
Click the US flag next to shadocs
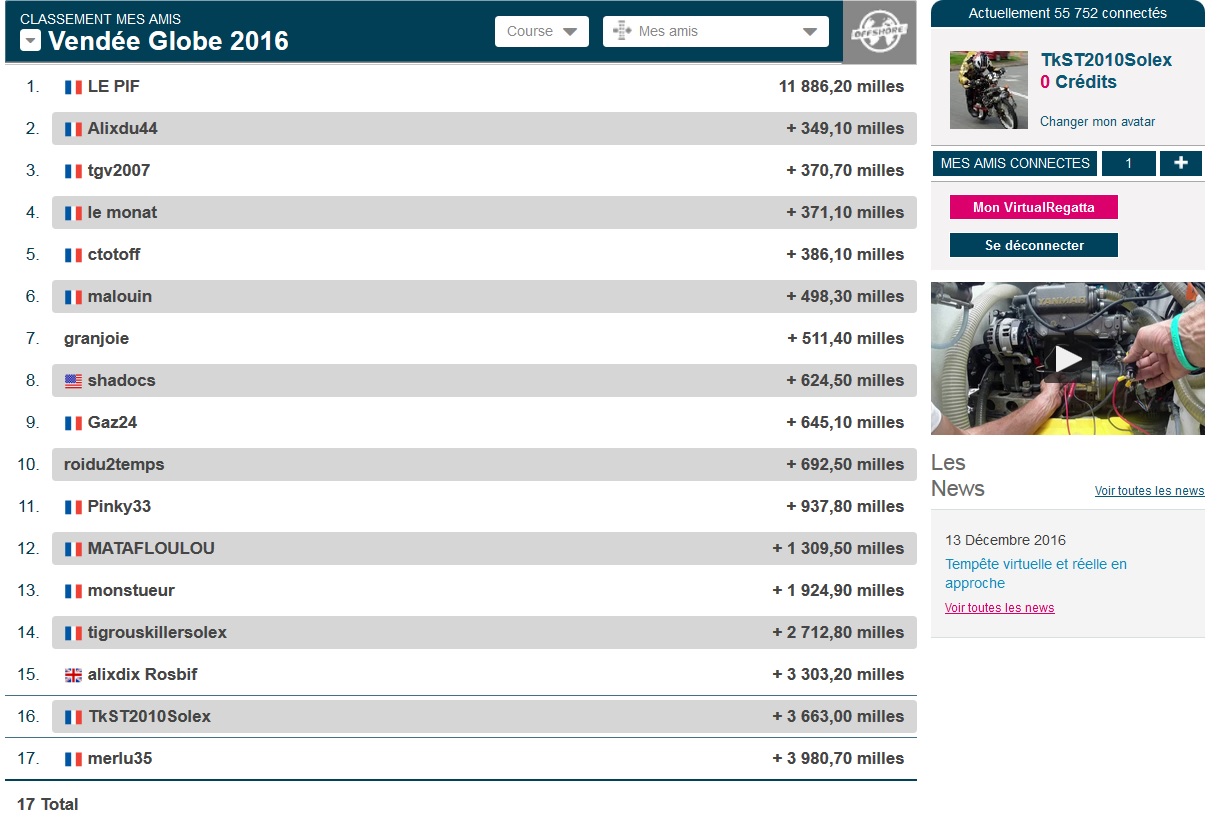coord(73,381)
